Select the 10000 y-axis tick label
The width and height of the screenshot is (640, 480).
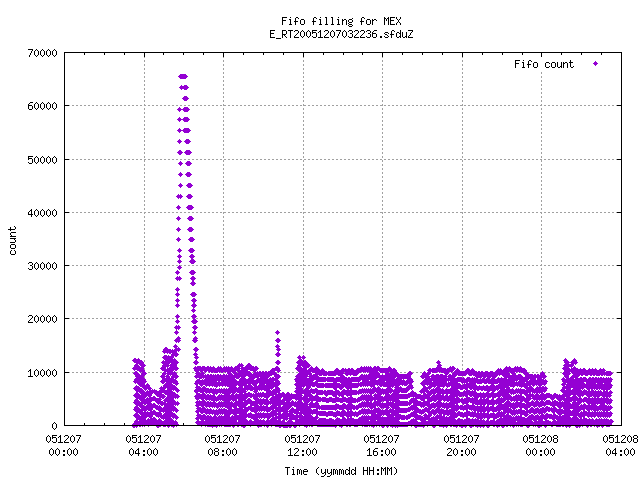42,373
